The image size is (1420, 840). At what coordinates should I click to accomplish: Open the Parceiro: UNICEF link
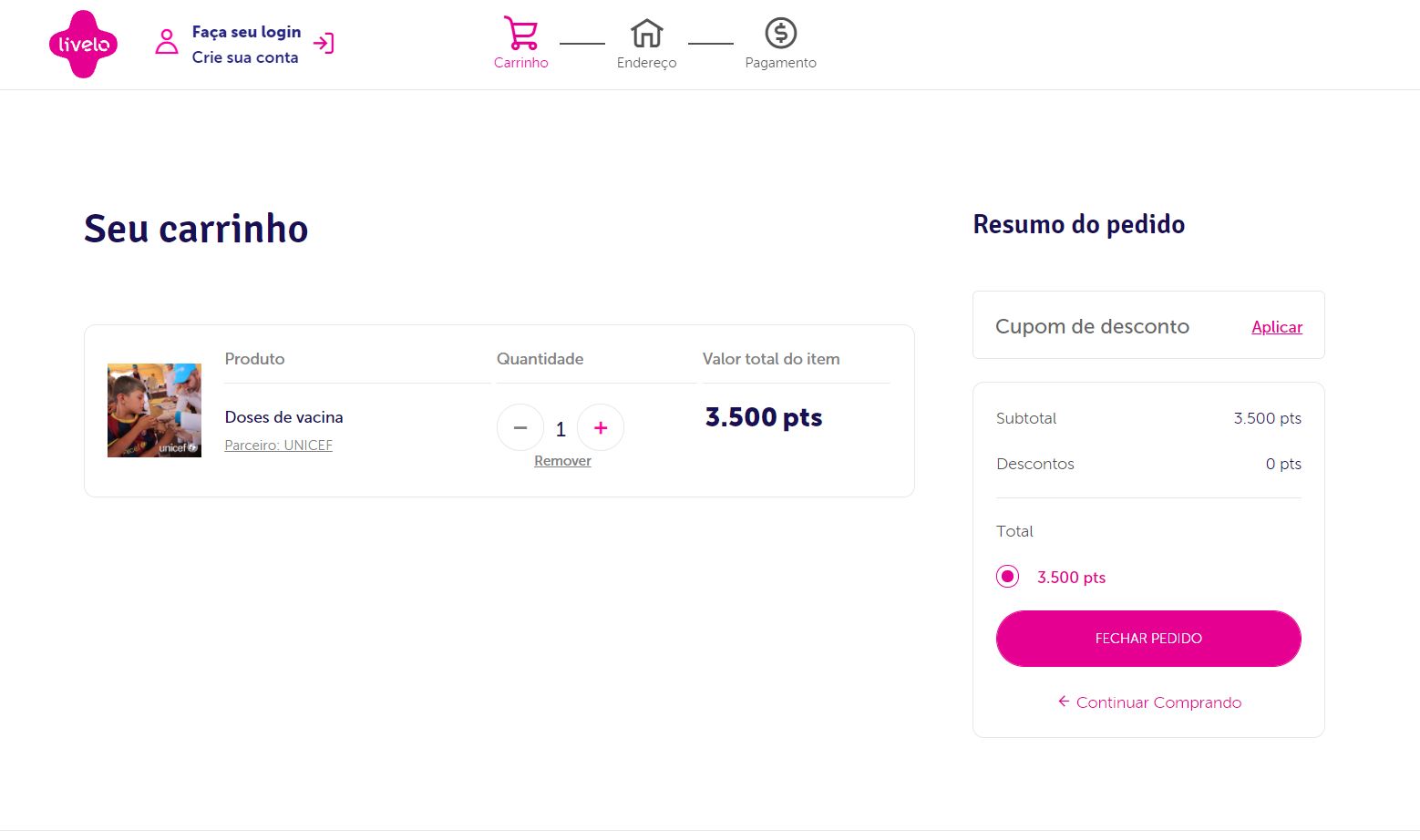click(279, 446)
